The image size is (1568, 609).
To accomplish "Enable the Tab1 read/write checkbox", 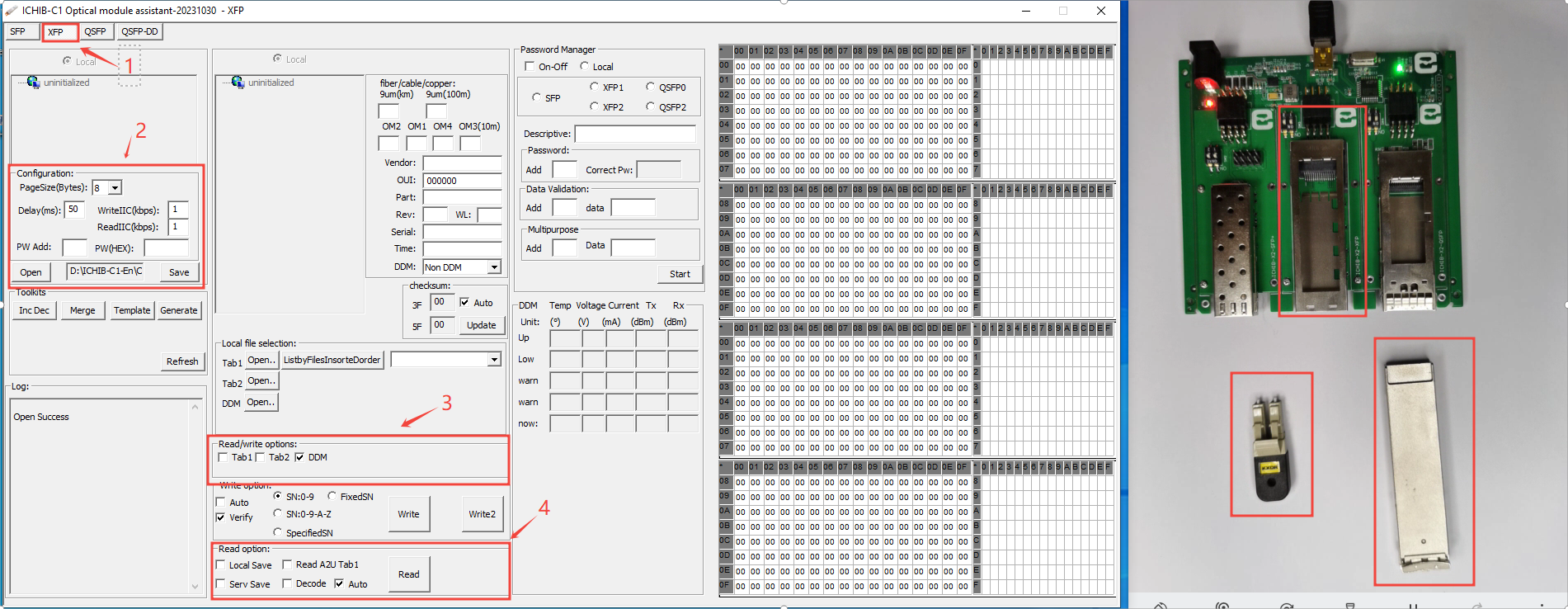I will point(223,457).
